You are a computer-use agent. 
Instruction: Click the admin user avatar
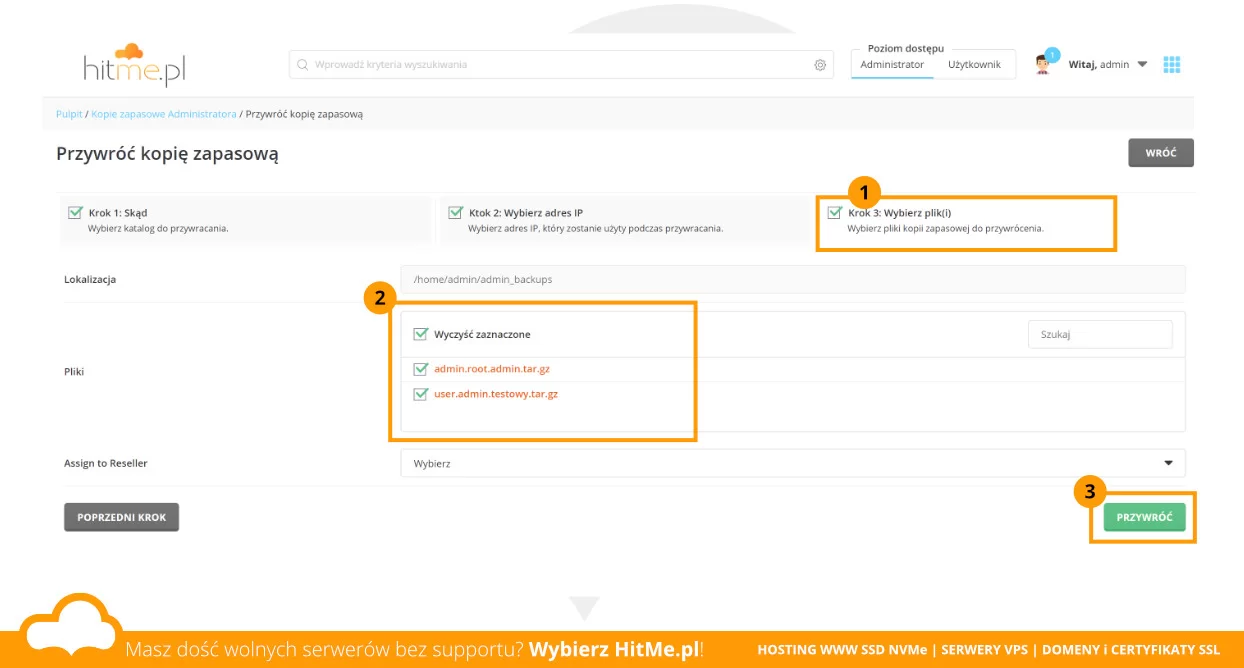tap(1043, 65)
